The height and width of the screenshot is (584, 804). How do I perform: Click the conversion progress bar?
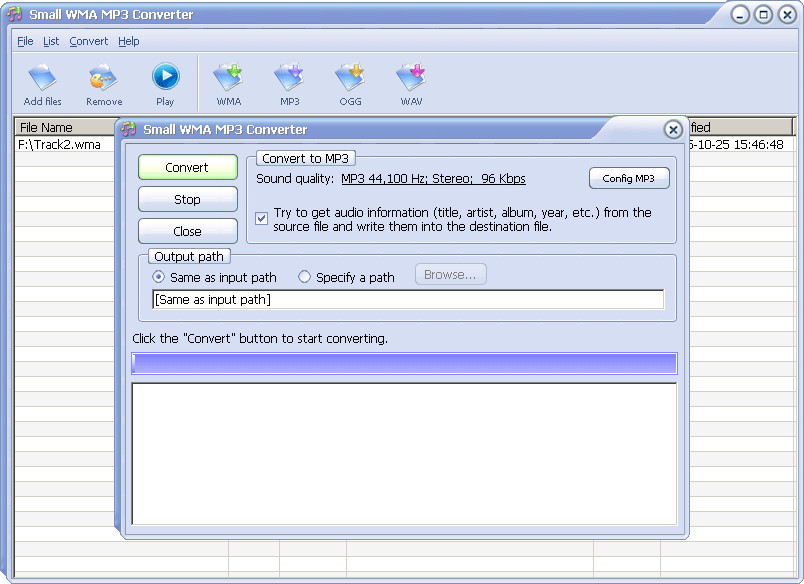404,364
